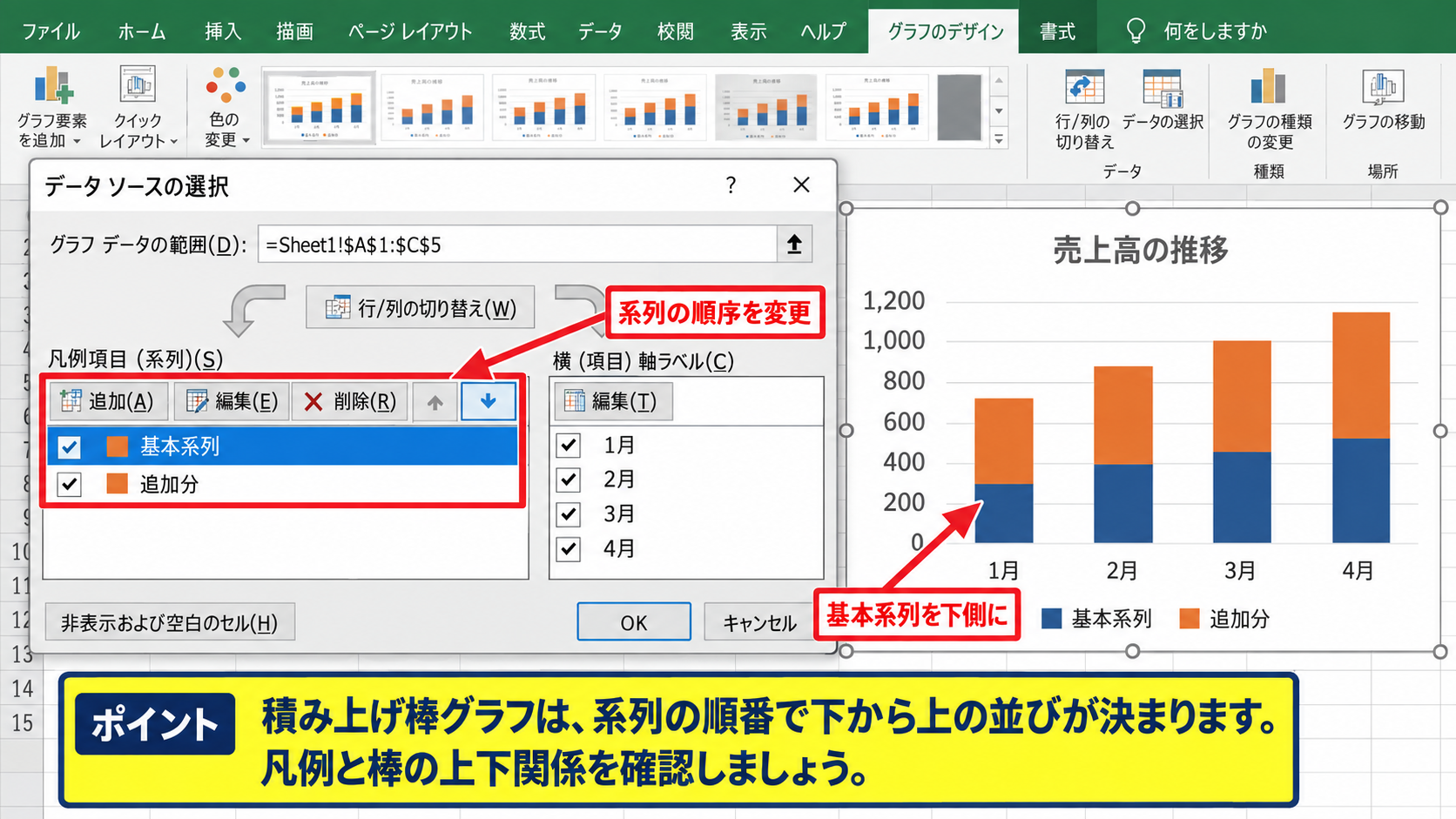Click the dialog help question mark
The height and width of the screenshot is (819, 1456).
pos(731,185)
